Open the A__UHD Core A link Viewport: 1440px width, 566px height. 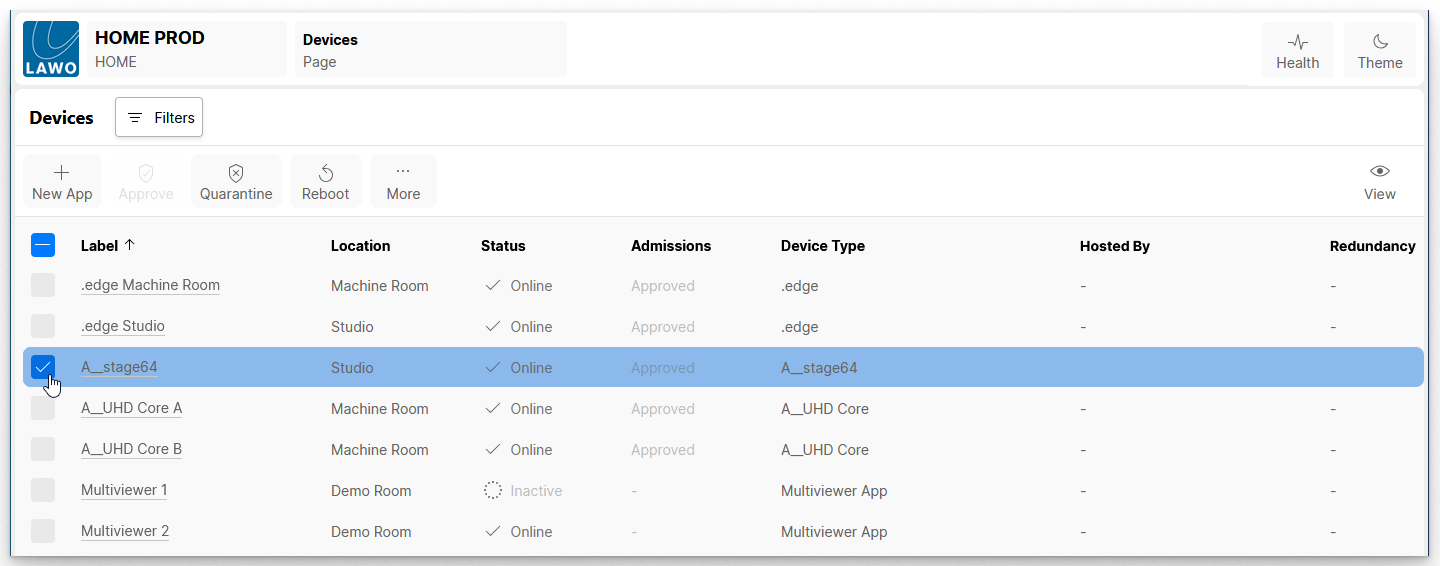tap(131, 408)
